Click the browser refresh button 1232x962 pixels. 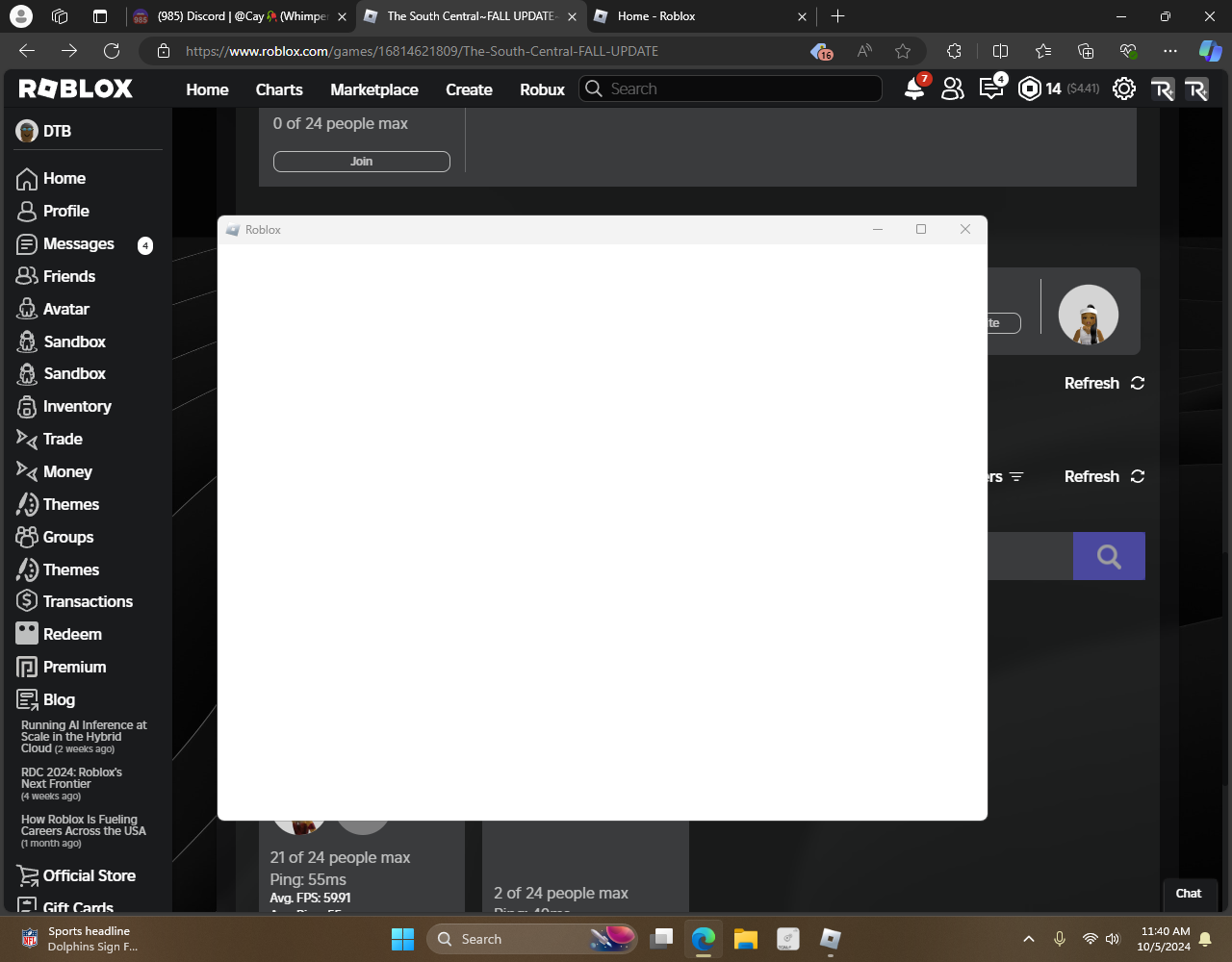click(x=112, y=51)
